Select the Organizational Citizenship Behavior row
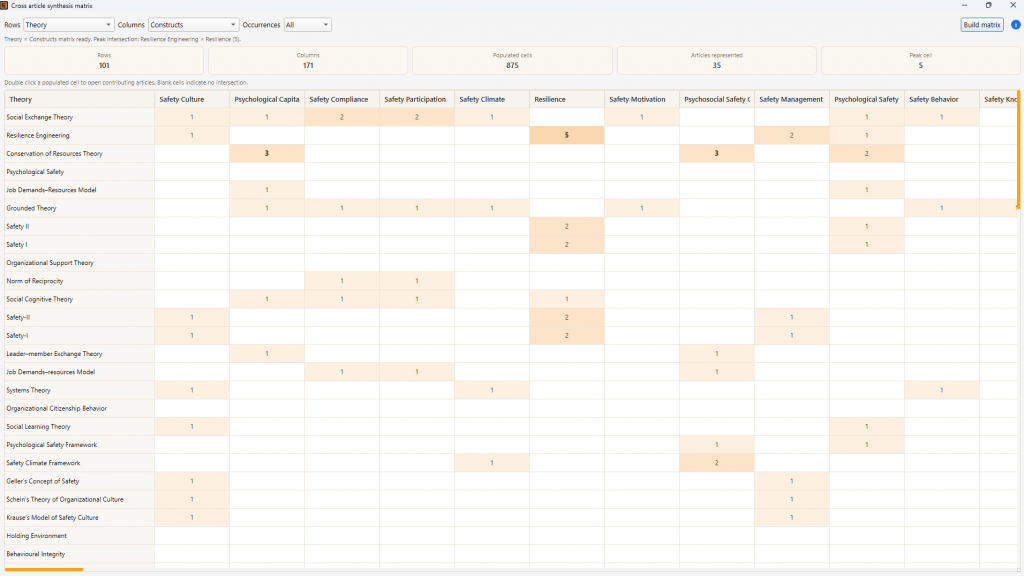Screen dimensions: 1024x576 tap(80, 408)
